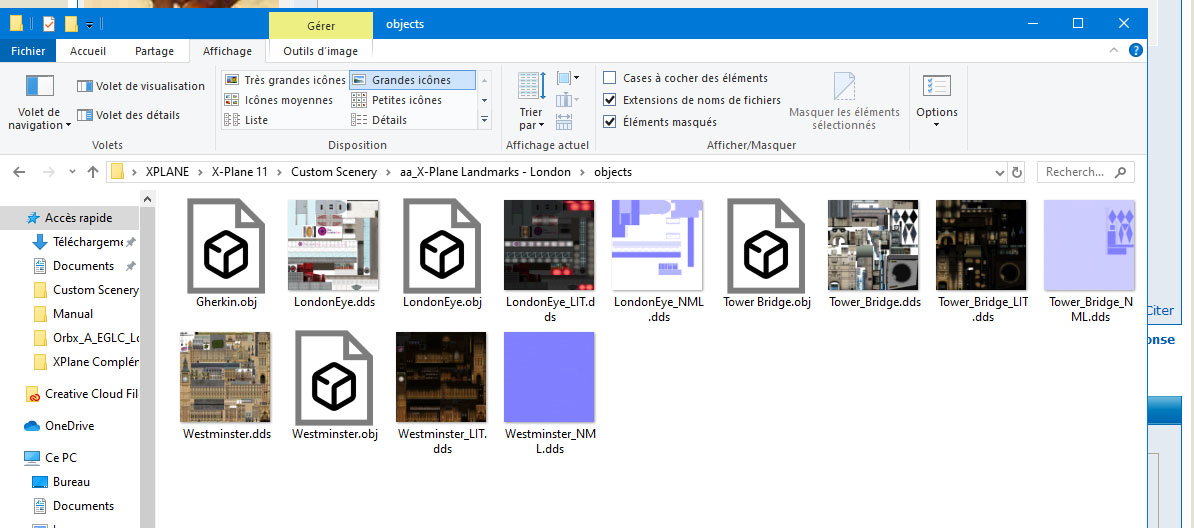Switch to Liste layout
Viewport: 1194px width, 528px height.
246,120
